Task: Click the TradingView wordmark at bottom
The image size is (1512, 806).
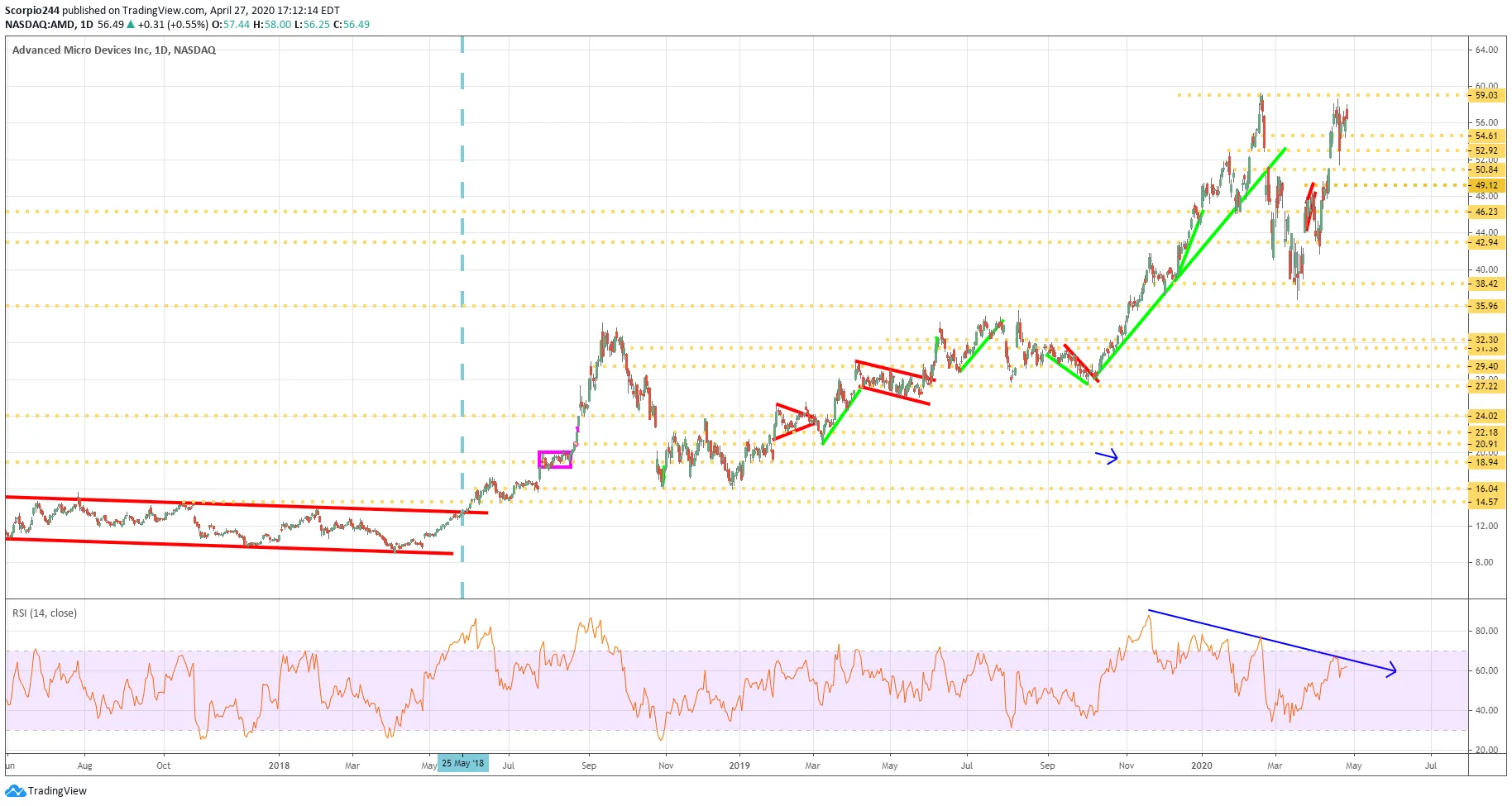Action: coord(57,791)
